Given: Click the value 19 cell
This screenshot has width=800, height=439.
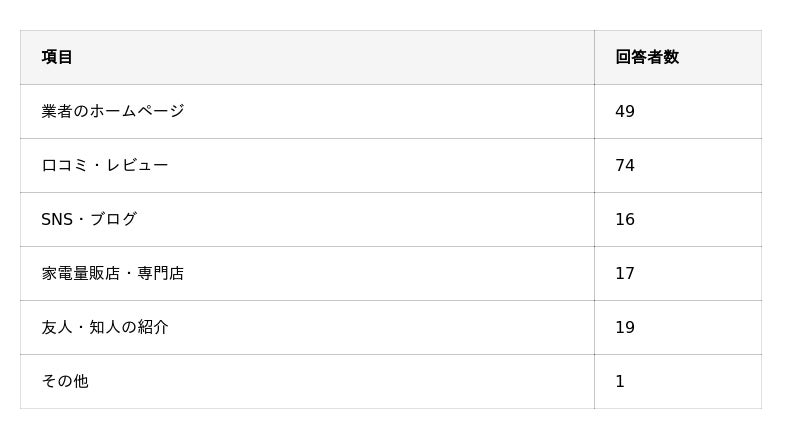Looking at the screenshot, I should pyautogui.click(x=625, y=327).
